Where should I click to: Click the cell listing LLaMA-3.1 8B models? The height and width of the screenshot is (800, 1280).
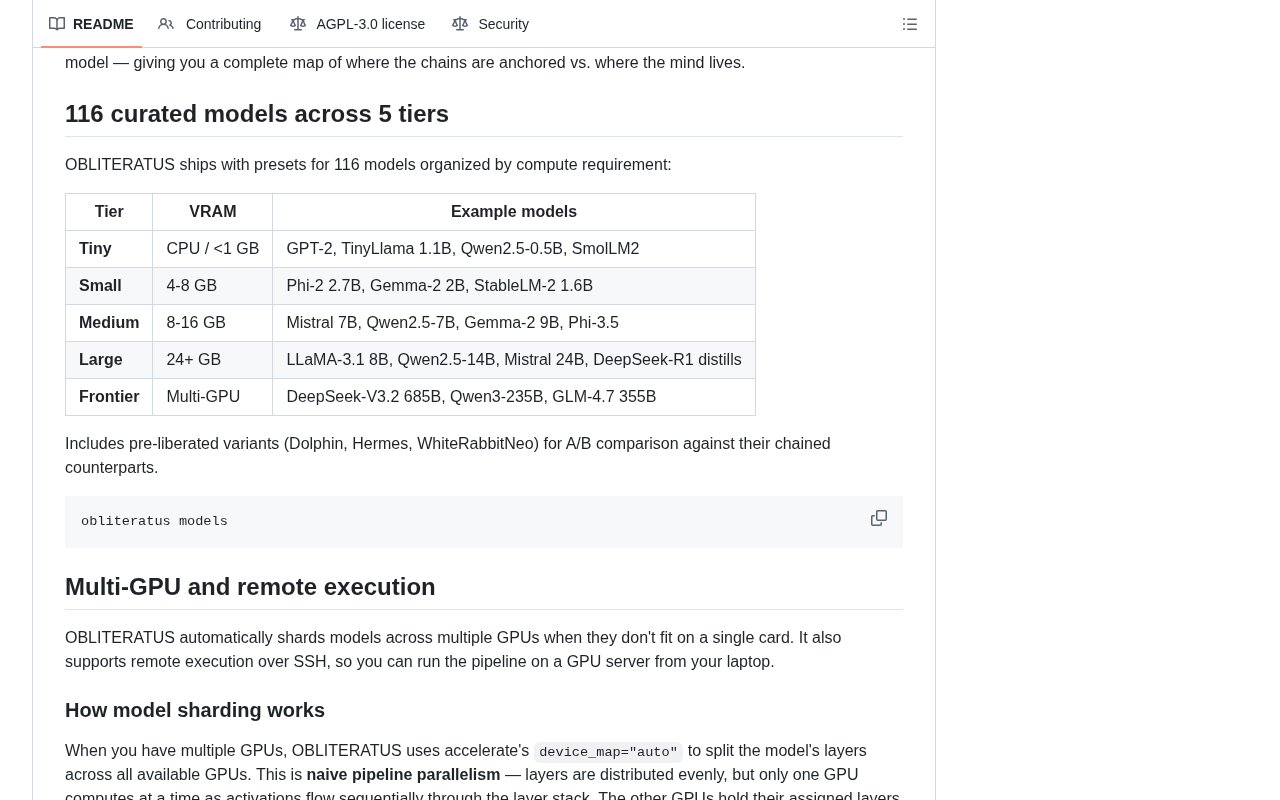(x=514, y=360)
